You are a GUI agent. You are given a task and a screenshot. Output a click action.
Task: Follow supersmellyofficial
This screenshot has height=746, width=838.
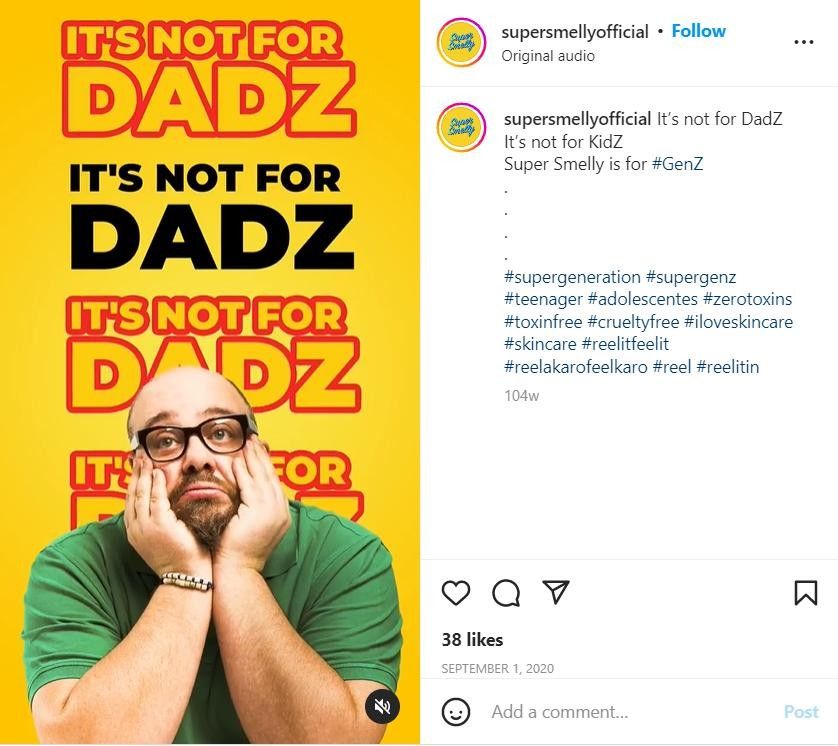coord(697,30)
